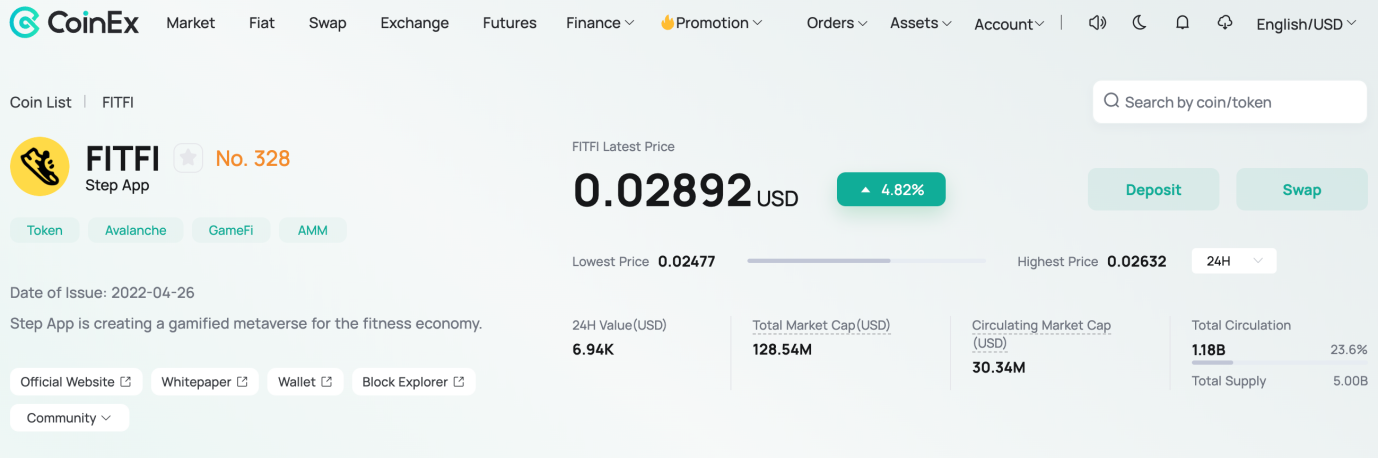Click the Deposit button
Screen dimensions: 1378x458
(1153, 189)
